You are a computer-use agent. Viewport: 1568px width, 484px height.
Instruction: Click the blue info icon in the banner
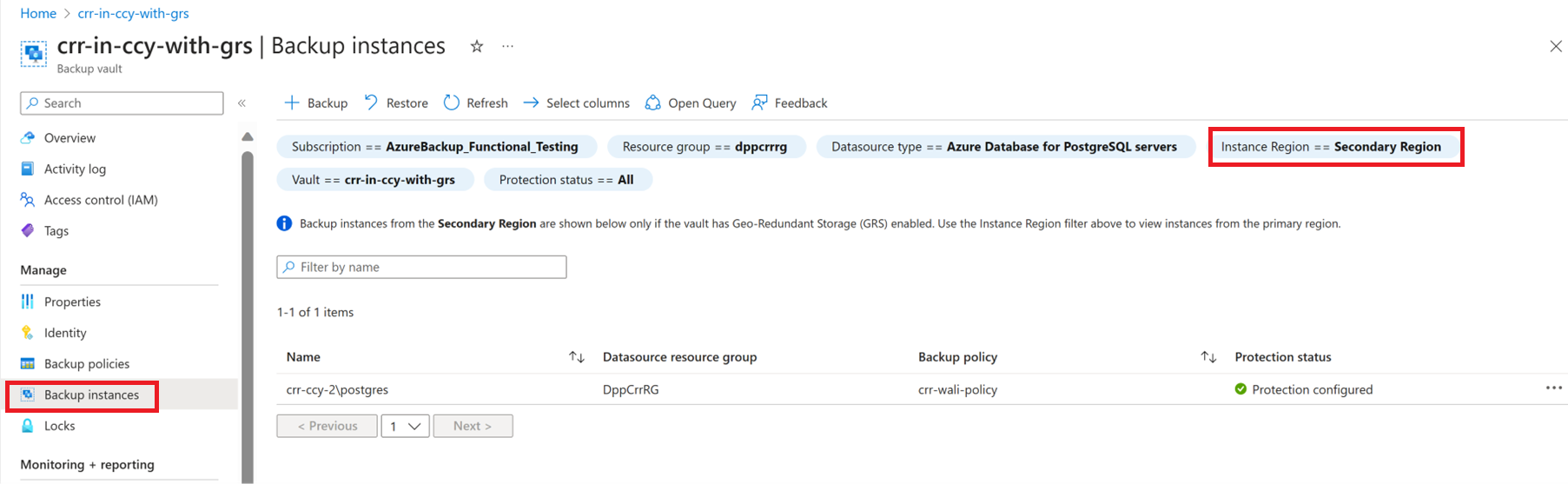point(284,223)
